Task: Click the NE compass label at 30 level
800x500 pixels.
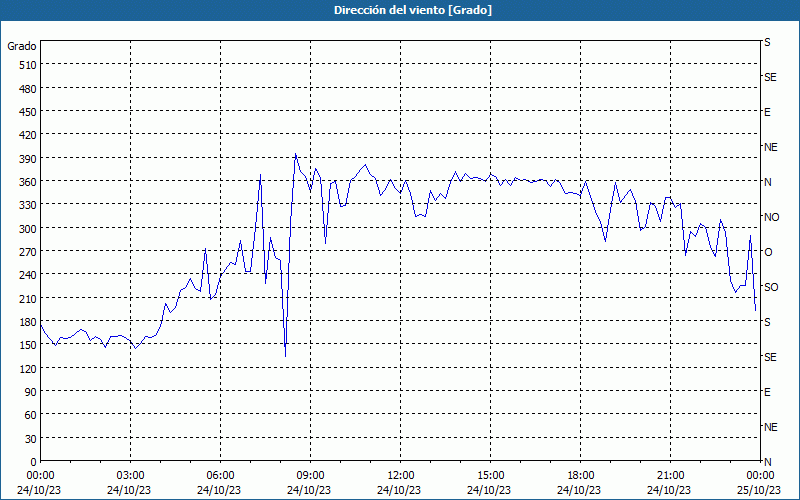Action: (770, 427)
